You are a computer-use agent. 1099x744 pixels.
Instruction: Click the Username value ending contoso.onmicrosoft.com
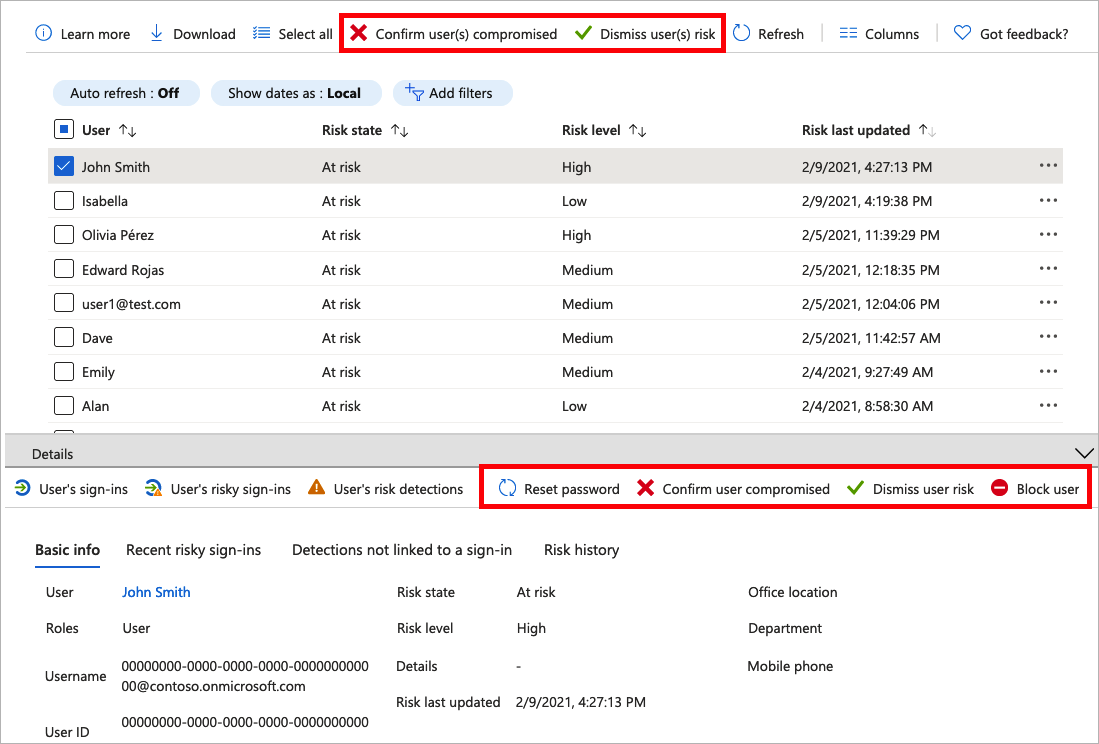[x=245, y=676]
